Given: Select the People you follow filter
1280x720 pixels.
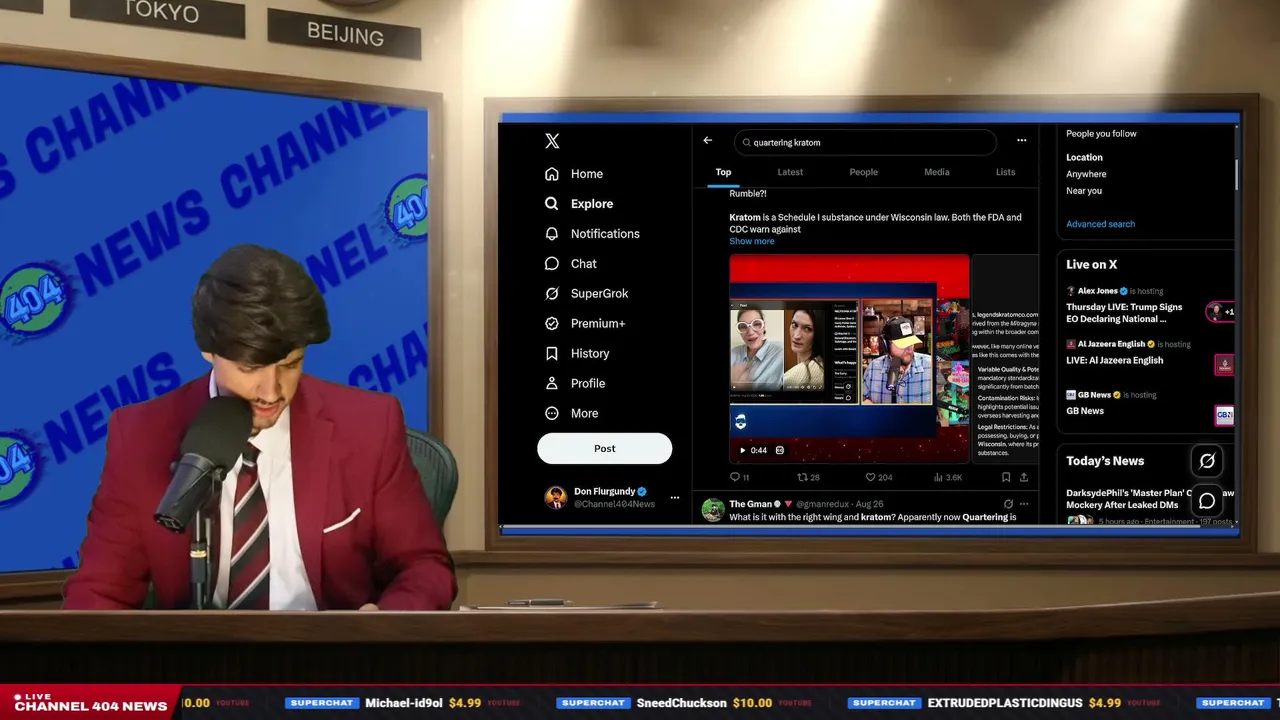Looking at the screenshot, I should click(1101, 134).
